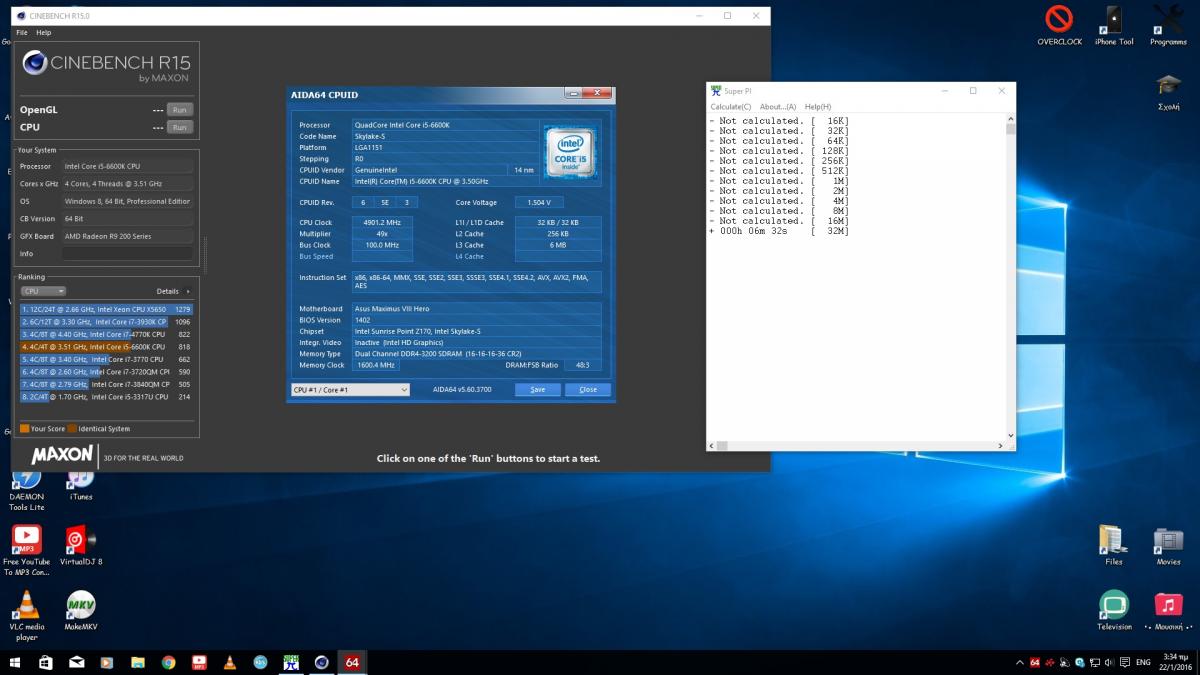Click Save in AIDA64 CPUID
The width and height of the screenshot is (1200, 675).
click(x=538, y=389)
